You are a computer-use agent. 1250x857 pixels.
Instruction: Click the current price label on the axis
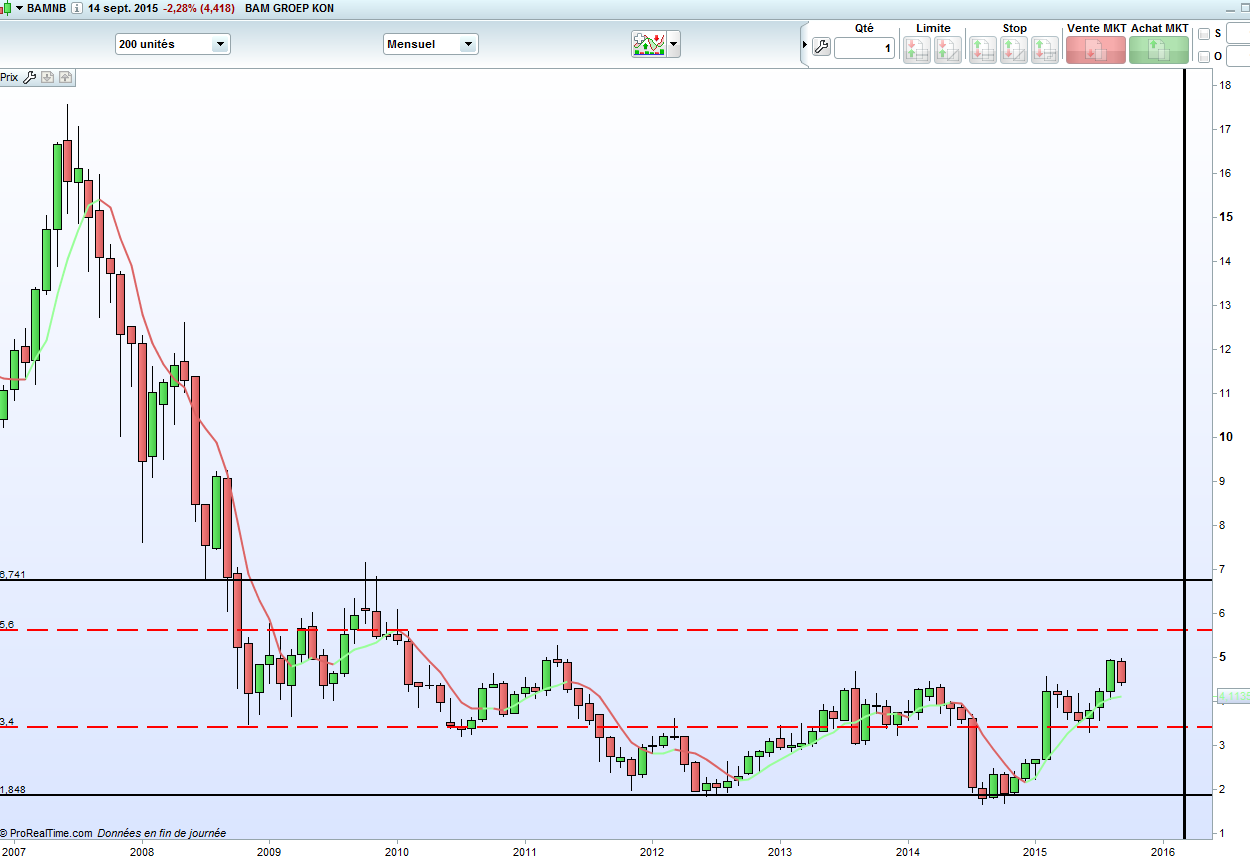(x=1231, y=696)
